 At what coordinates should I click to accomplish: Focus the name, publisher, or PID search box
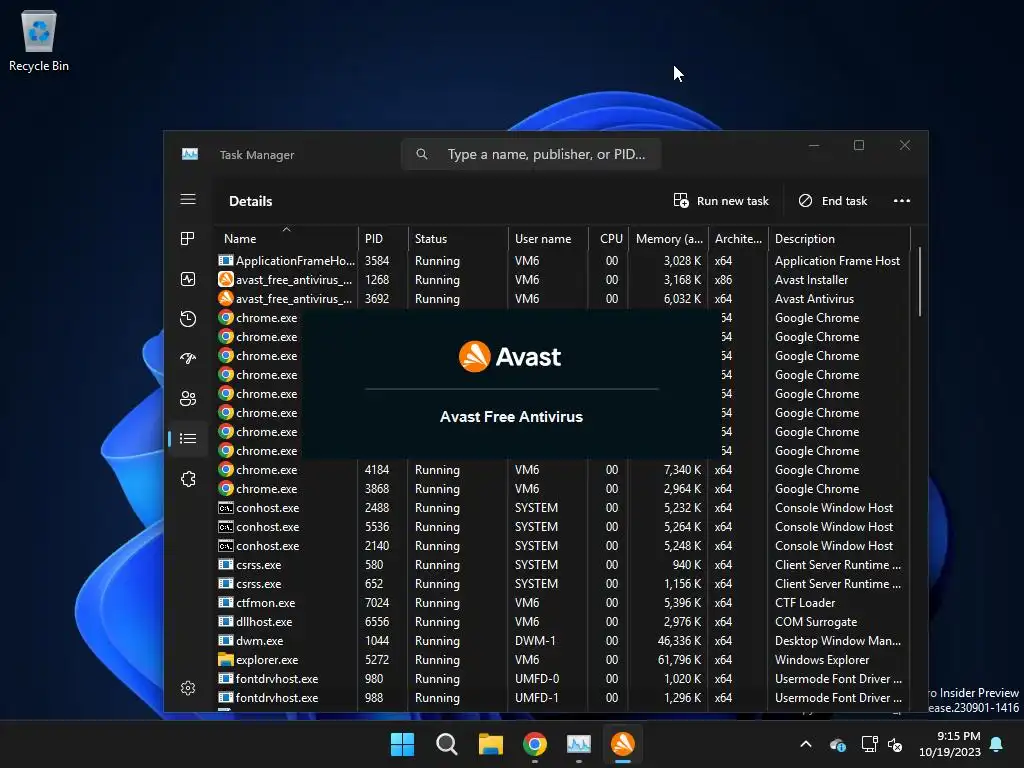(531, 154)
